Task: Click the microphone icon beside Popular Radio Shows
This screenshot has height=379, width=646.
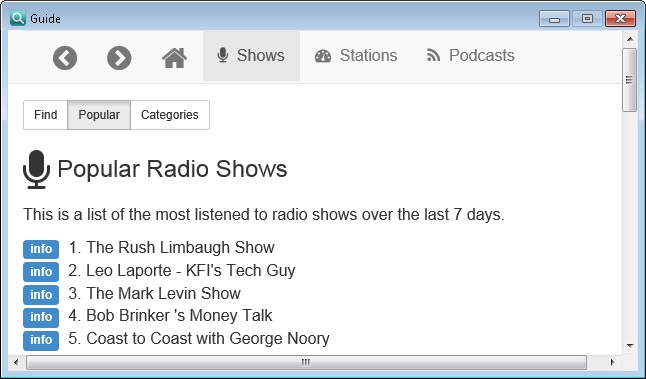Action: coord(37,169)
